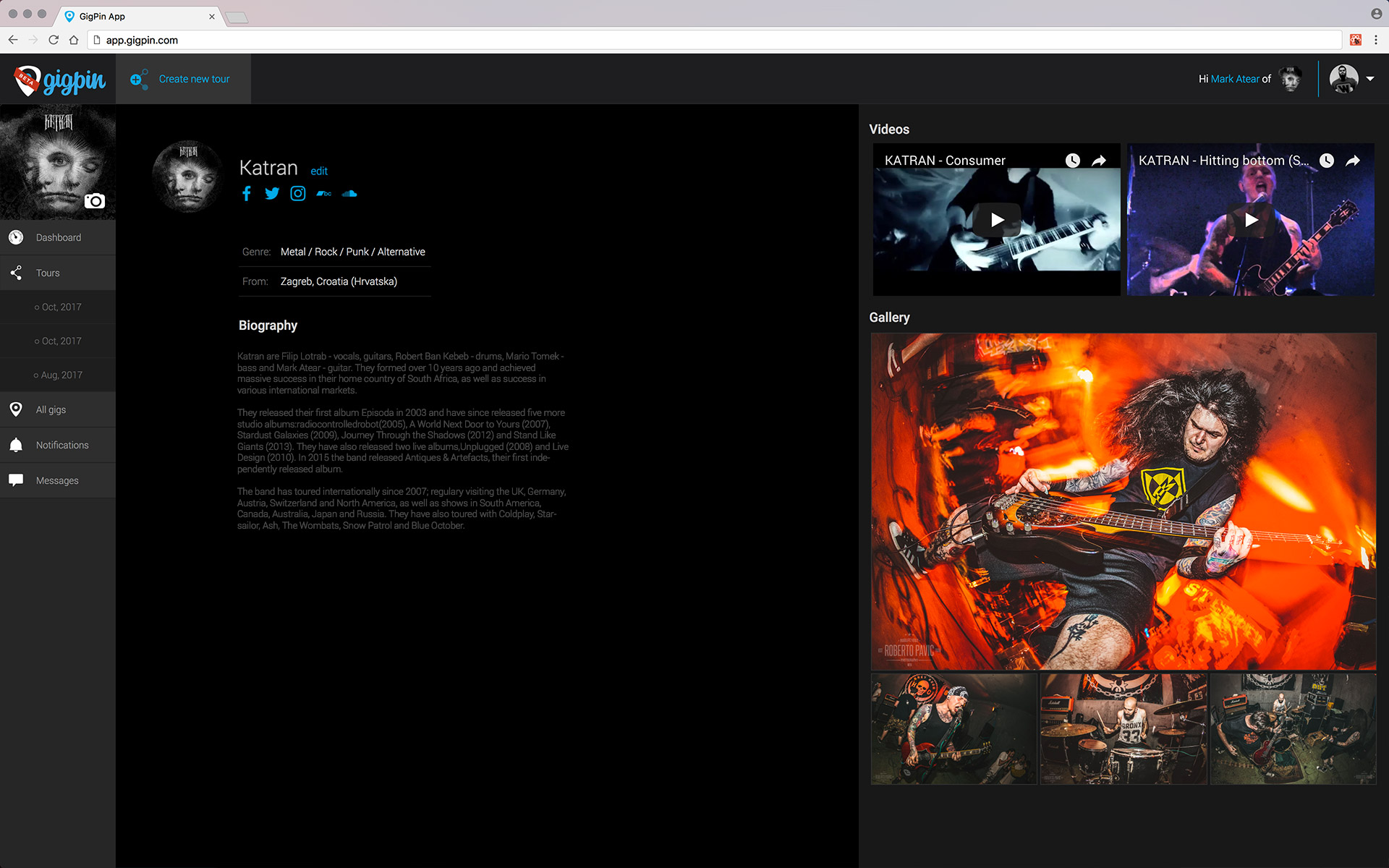This screenshot has width=1389, height=868.
Task: Select the Aug, 2017 tour entry
Action: 61,375
